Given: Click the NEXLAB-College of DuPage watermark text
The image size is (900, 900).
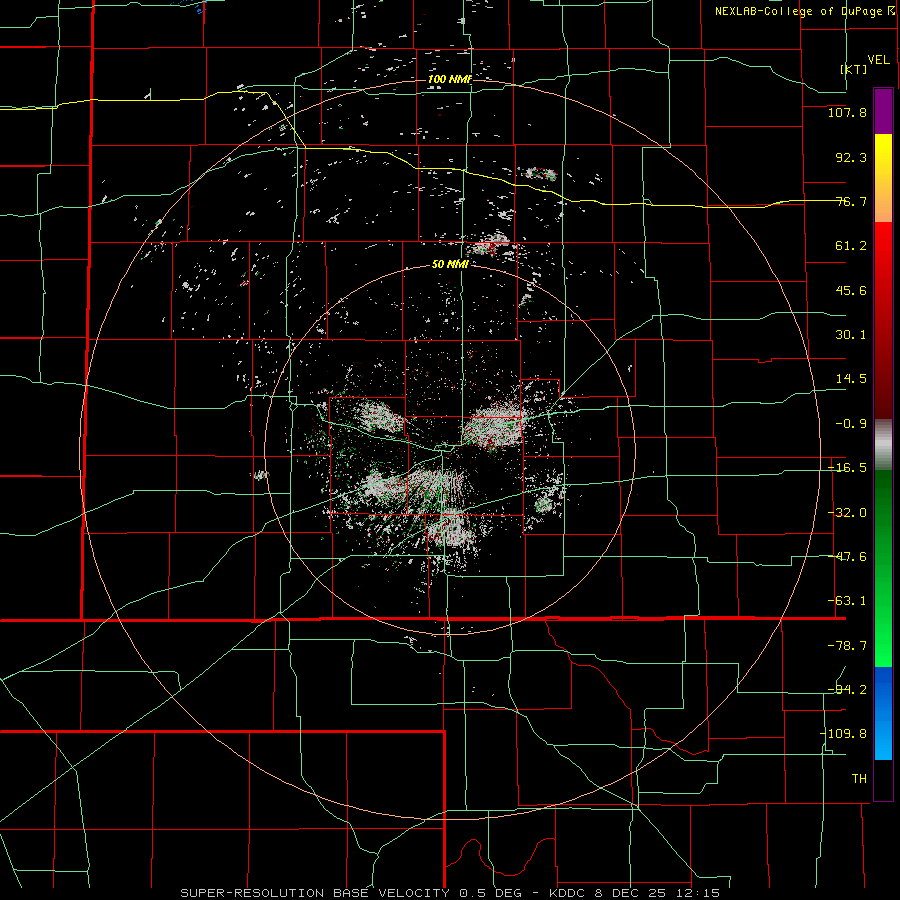Looking at the screenshot, I should (805, 11).
